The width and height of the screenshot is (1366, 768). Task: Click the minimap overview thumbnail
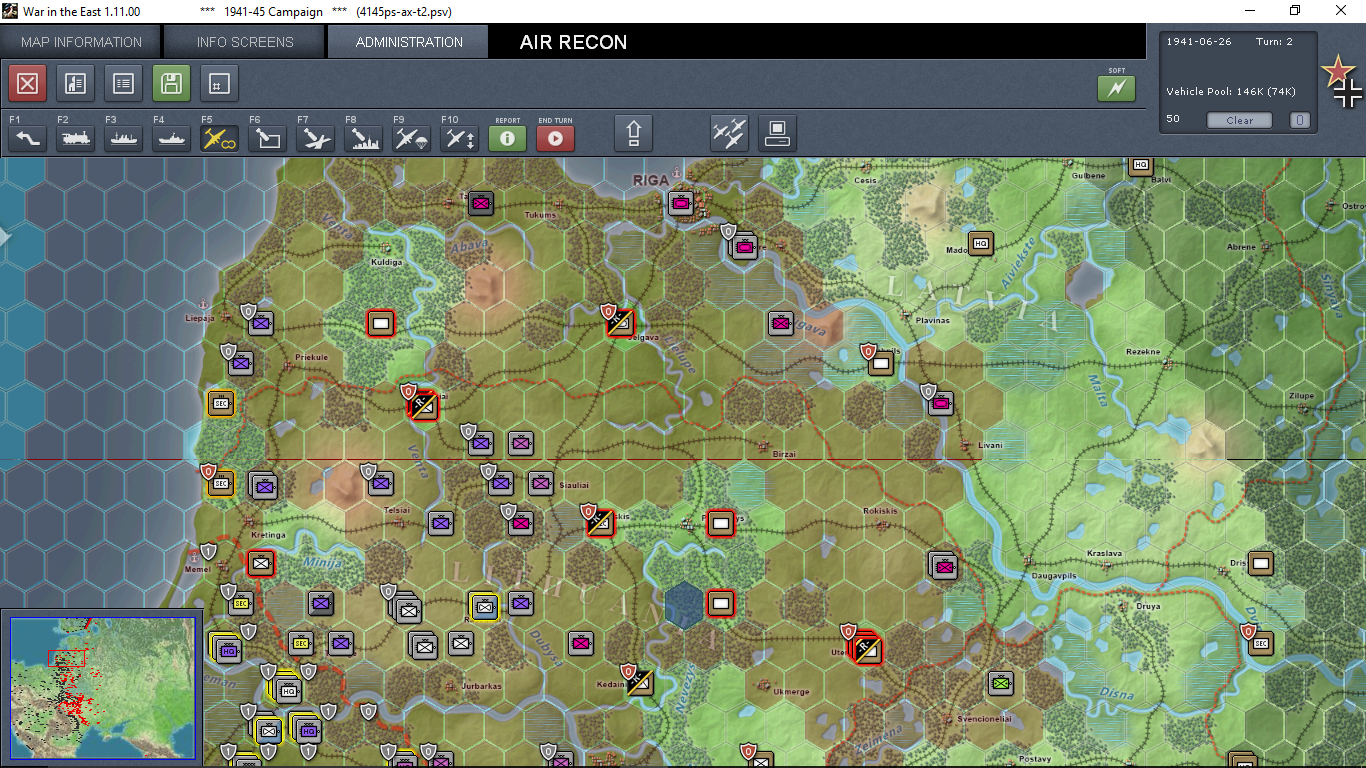pos(103,687)
